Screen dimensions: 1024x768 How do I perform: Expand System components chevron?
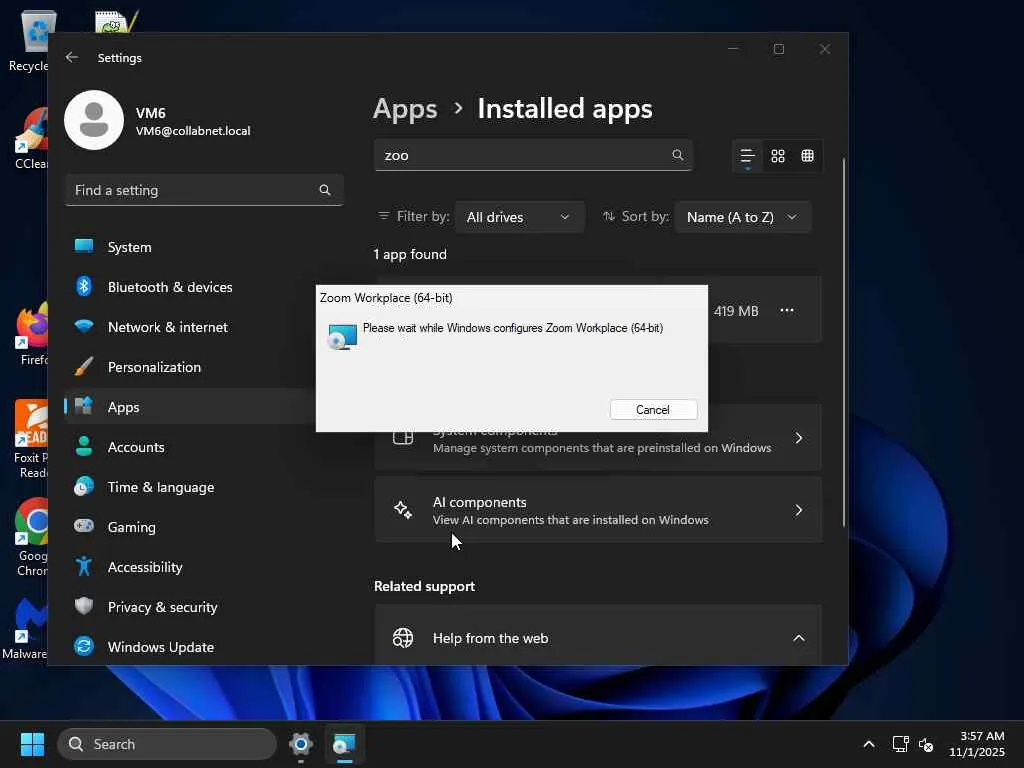point(799,438)
